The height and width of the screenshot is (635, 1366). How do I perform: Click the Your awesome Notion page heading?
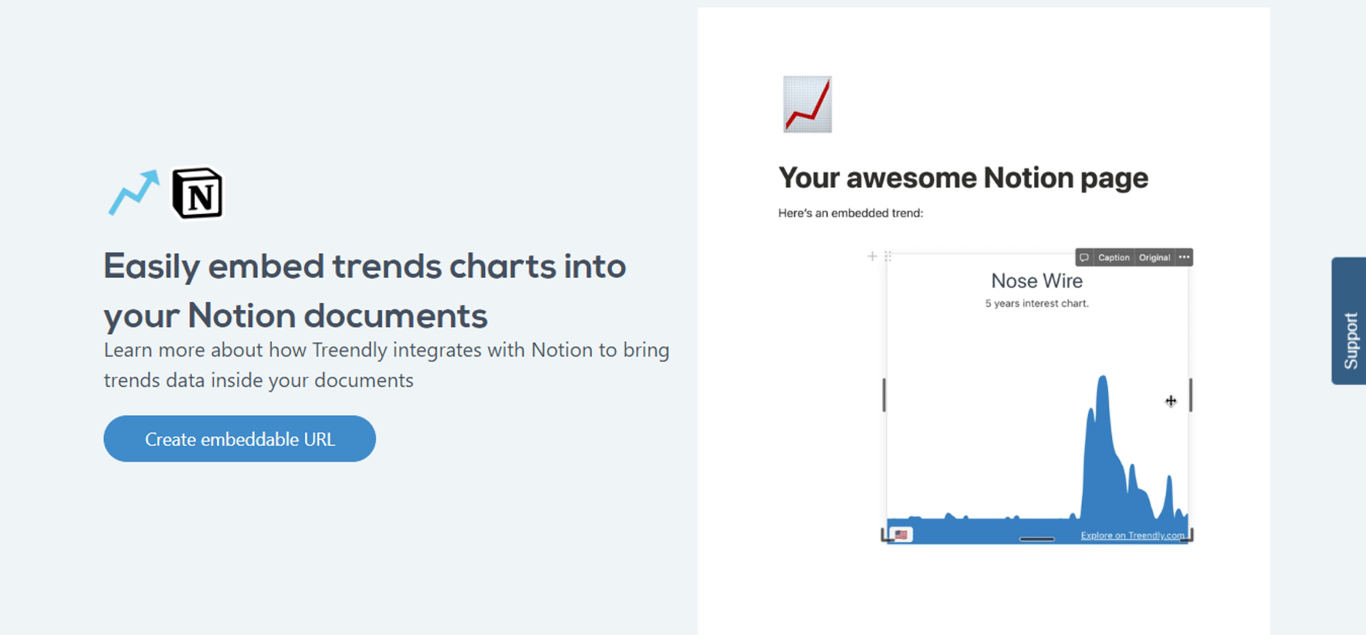[963, 178]
